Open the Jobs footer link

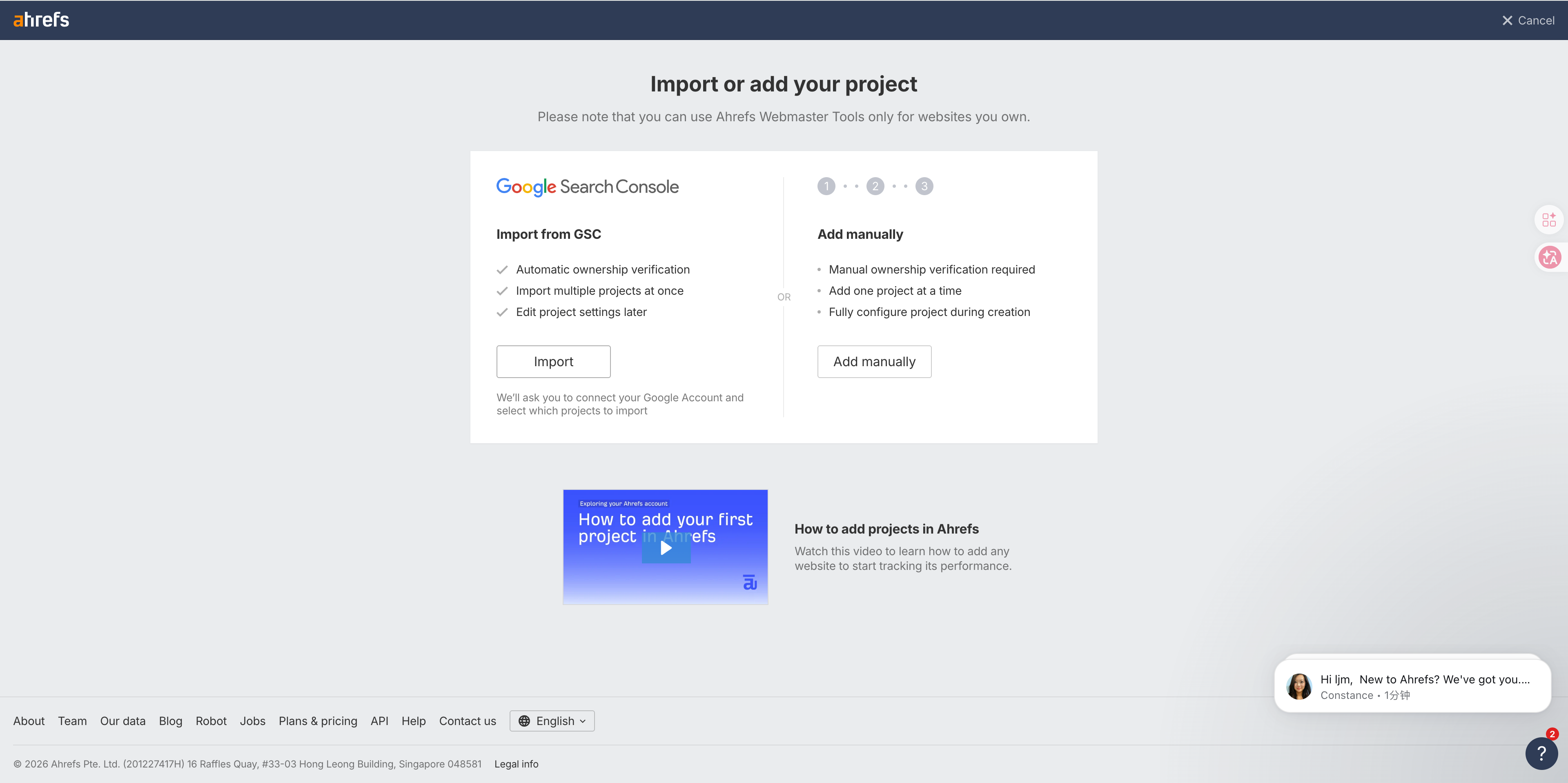[253, 721]
